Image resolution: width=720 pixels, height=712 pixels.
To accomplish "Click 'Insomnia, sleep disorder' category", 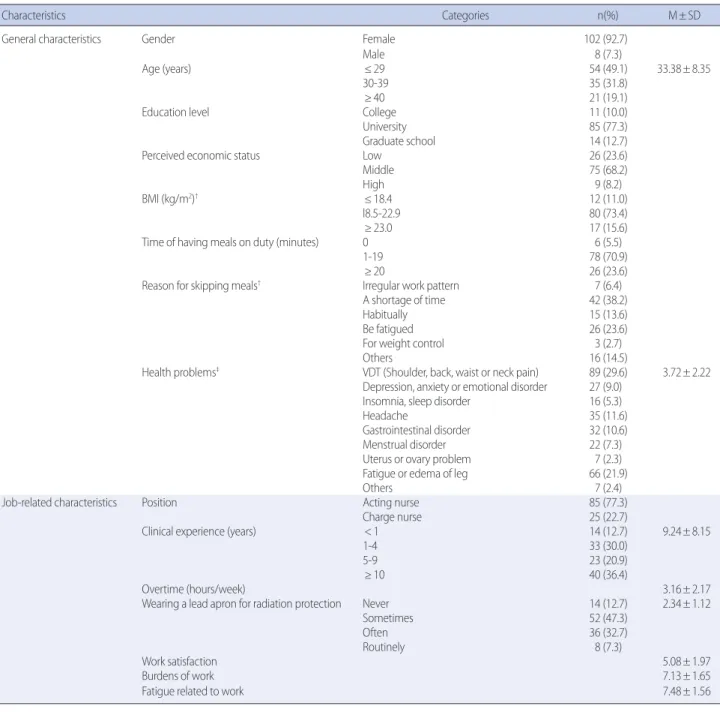I will [x=416, y=401].
